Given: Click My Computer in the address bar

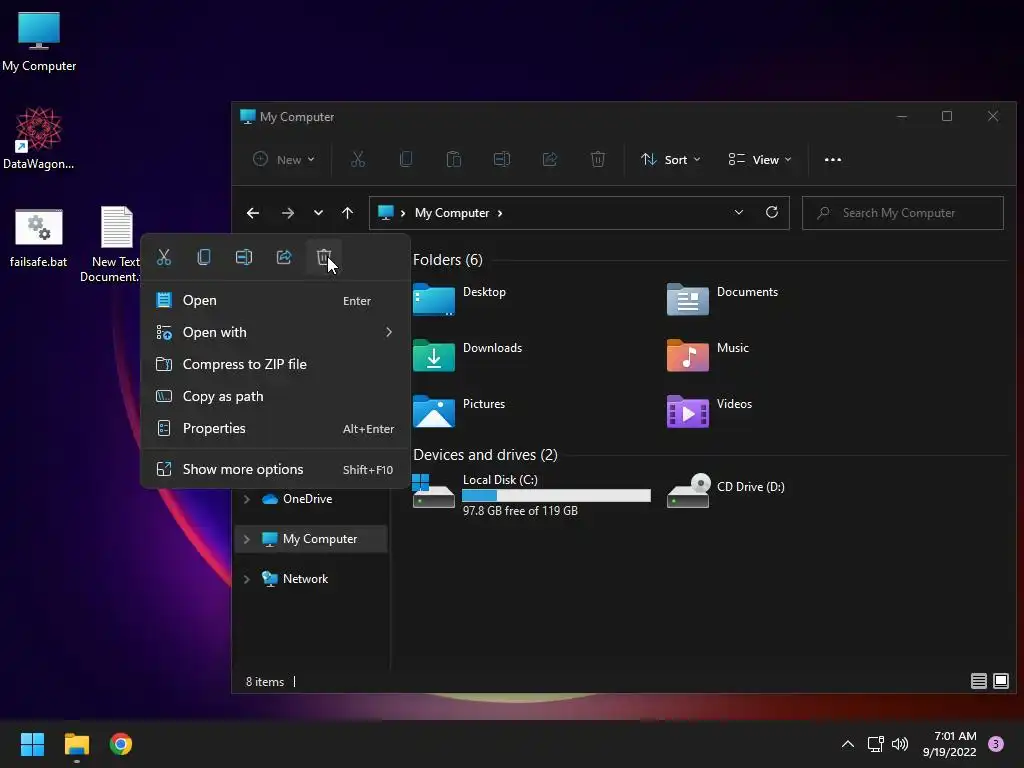Looking at the screenshot, I should coord(452,214).
